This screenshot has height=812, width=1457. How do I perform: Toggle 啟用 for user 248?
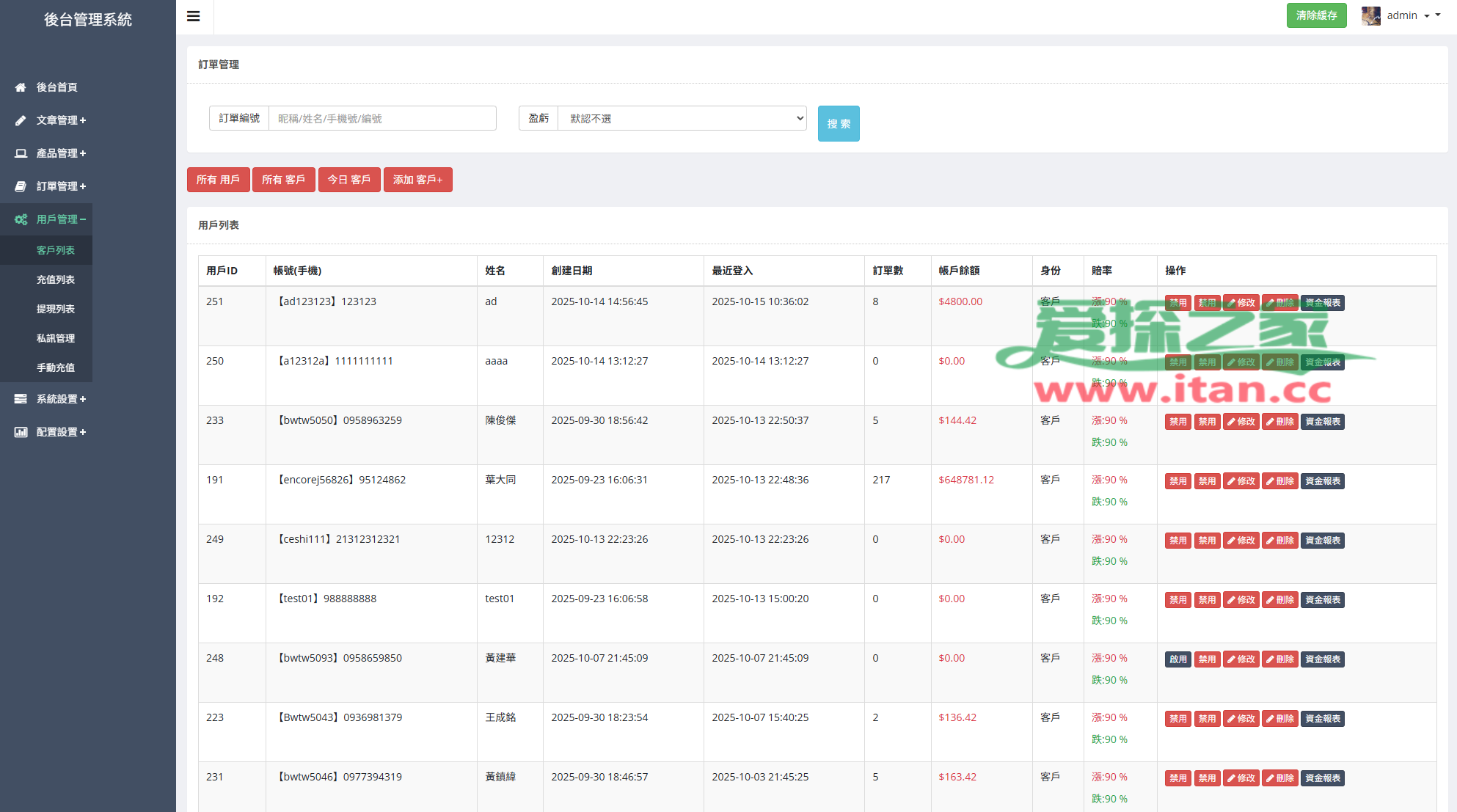tap(1177, 659)
